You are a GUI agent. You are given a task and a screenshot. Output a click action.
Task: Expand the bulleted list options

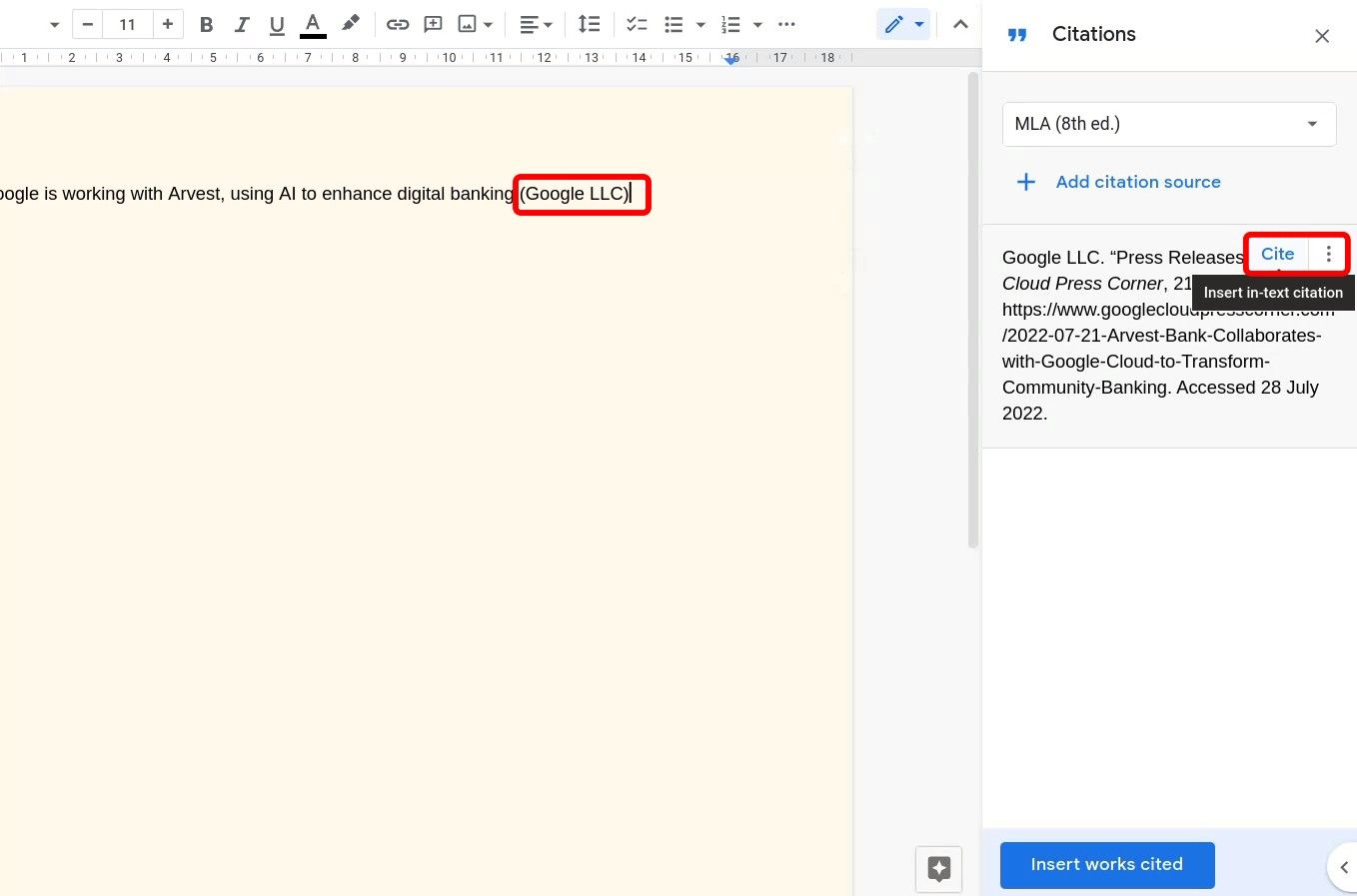(700, 24)
